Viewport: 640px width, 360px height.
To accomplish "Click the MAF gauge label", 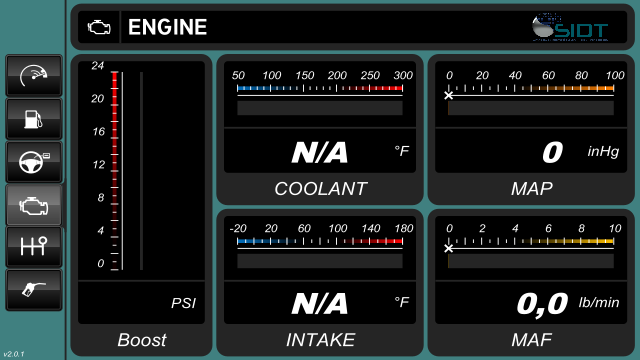I will 531,340.
